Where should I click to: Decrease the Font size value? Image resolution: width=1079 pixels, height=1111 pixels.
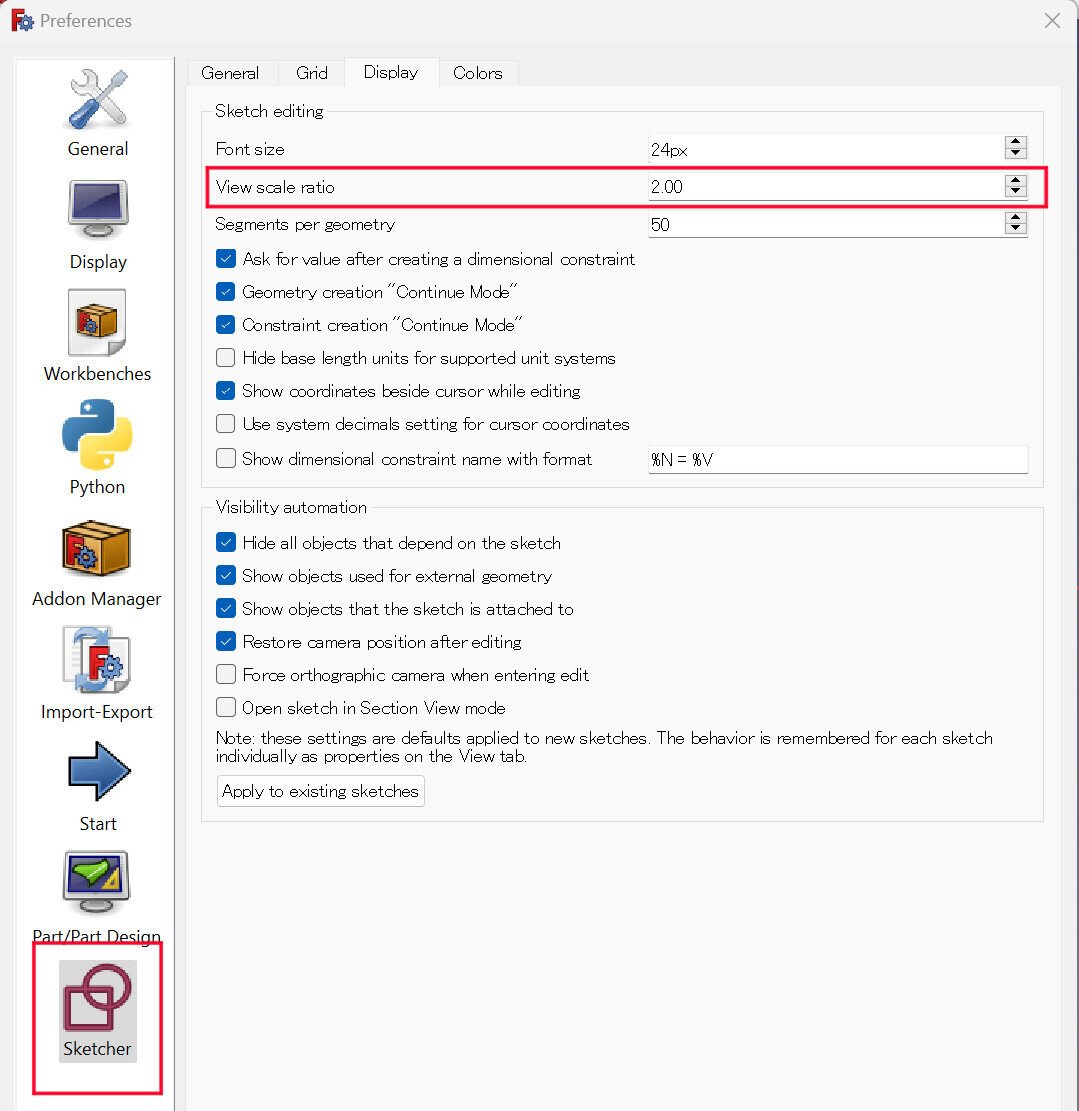1015,153
